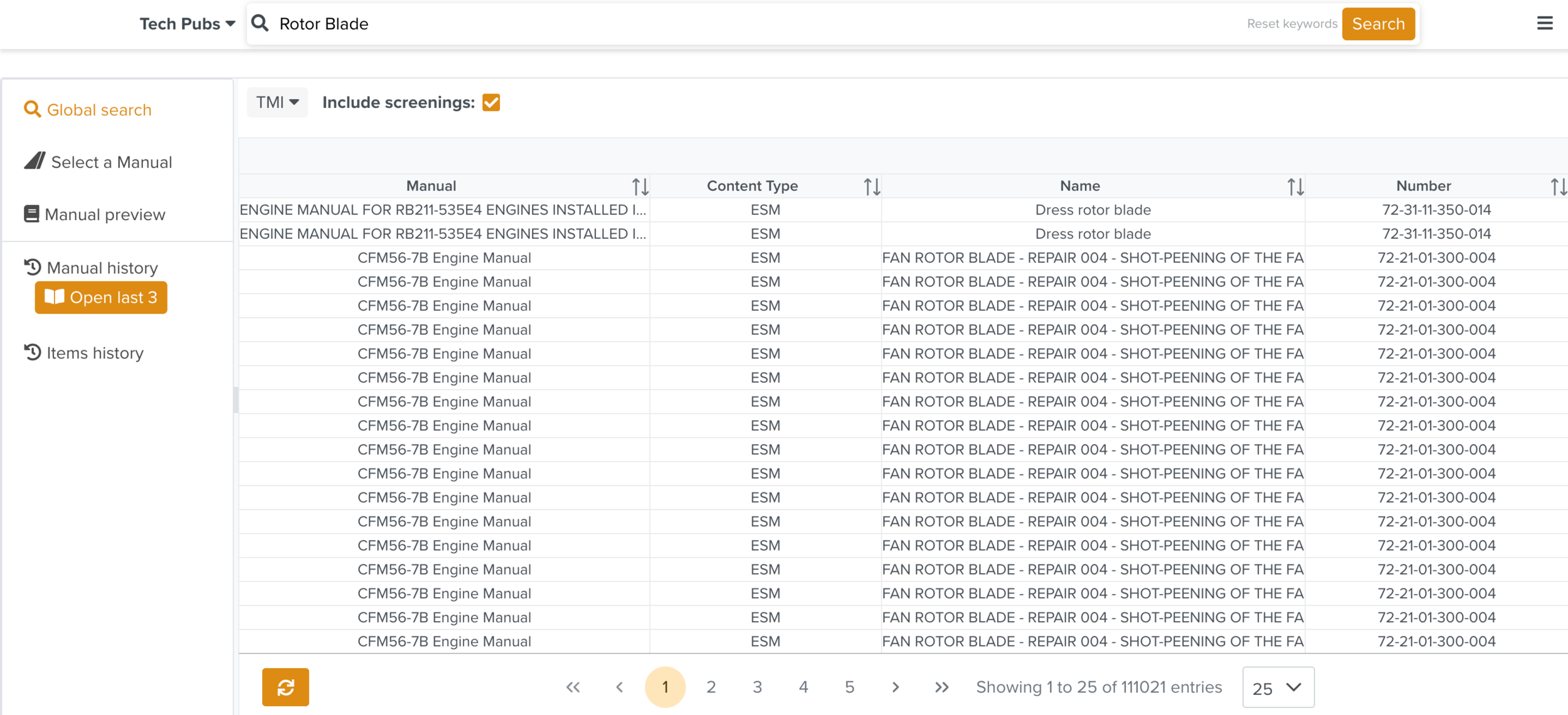Click the first FAN ROTOR BLADE - REPAIR 004 name
1568x715 pixels.
pos(1093,258)
